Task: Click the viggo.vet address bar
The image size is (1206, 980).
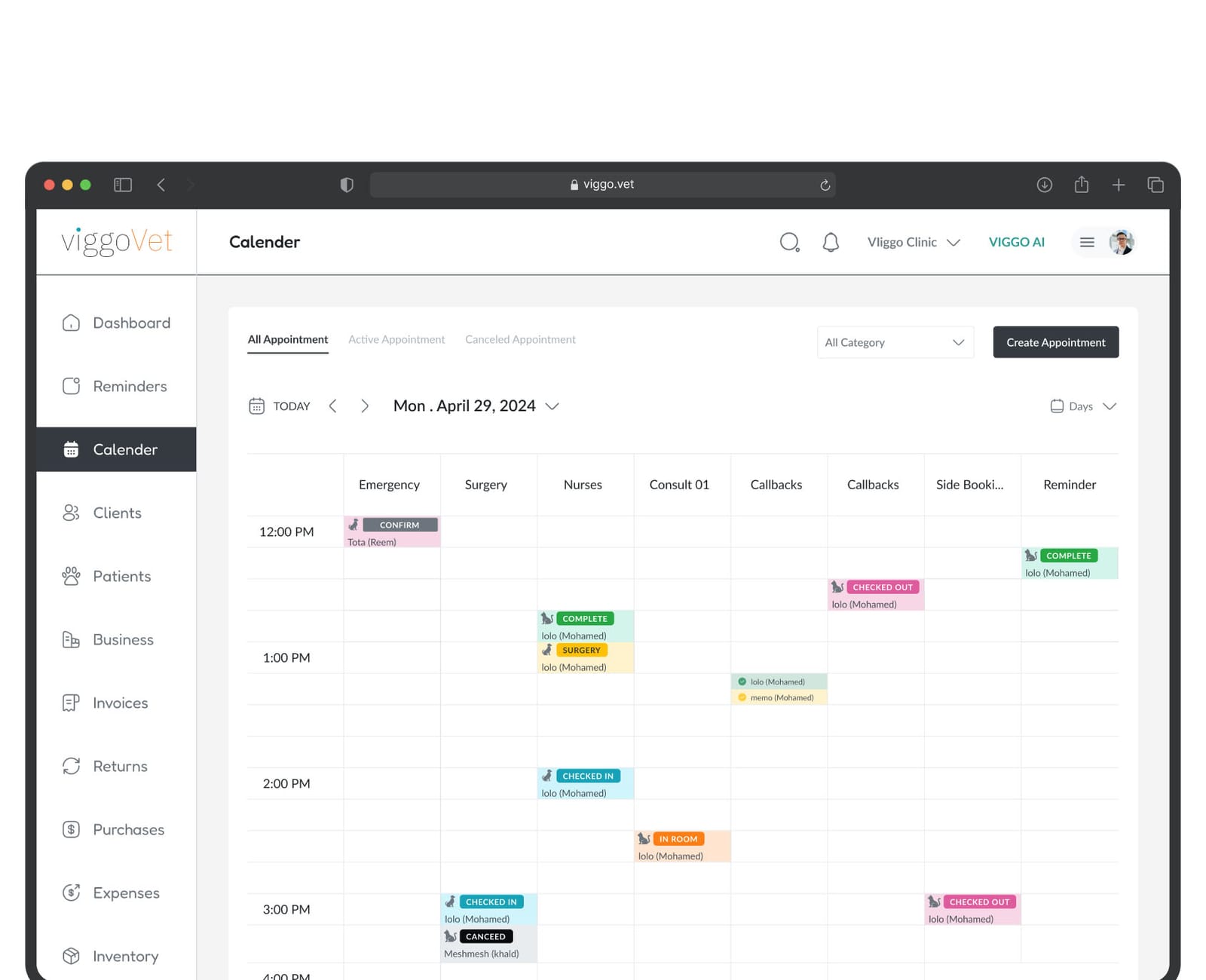Action: tap(602, 185)
